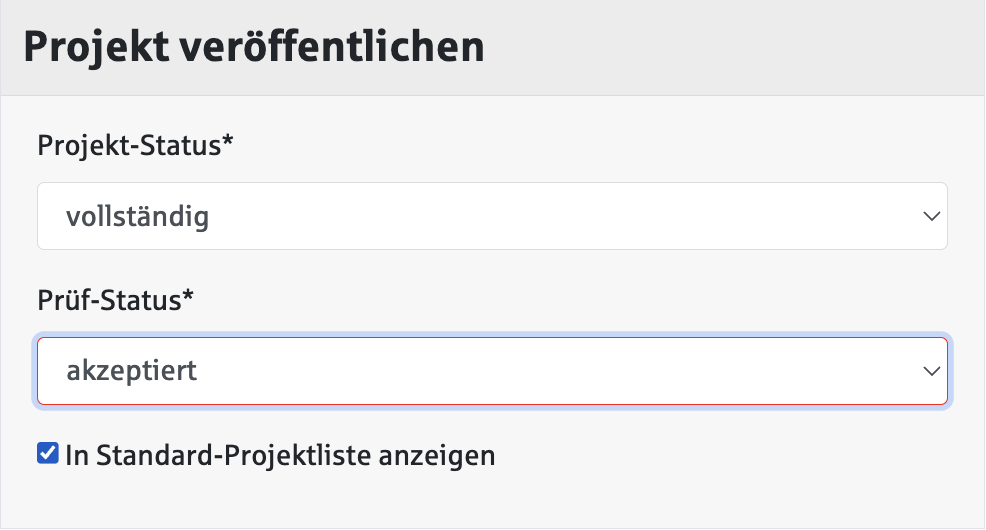Click the 'In Standard-Projektliste anzeigen' label text
The height and width of the screenshot is (530, 986).
point(280,456)
